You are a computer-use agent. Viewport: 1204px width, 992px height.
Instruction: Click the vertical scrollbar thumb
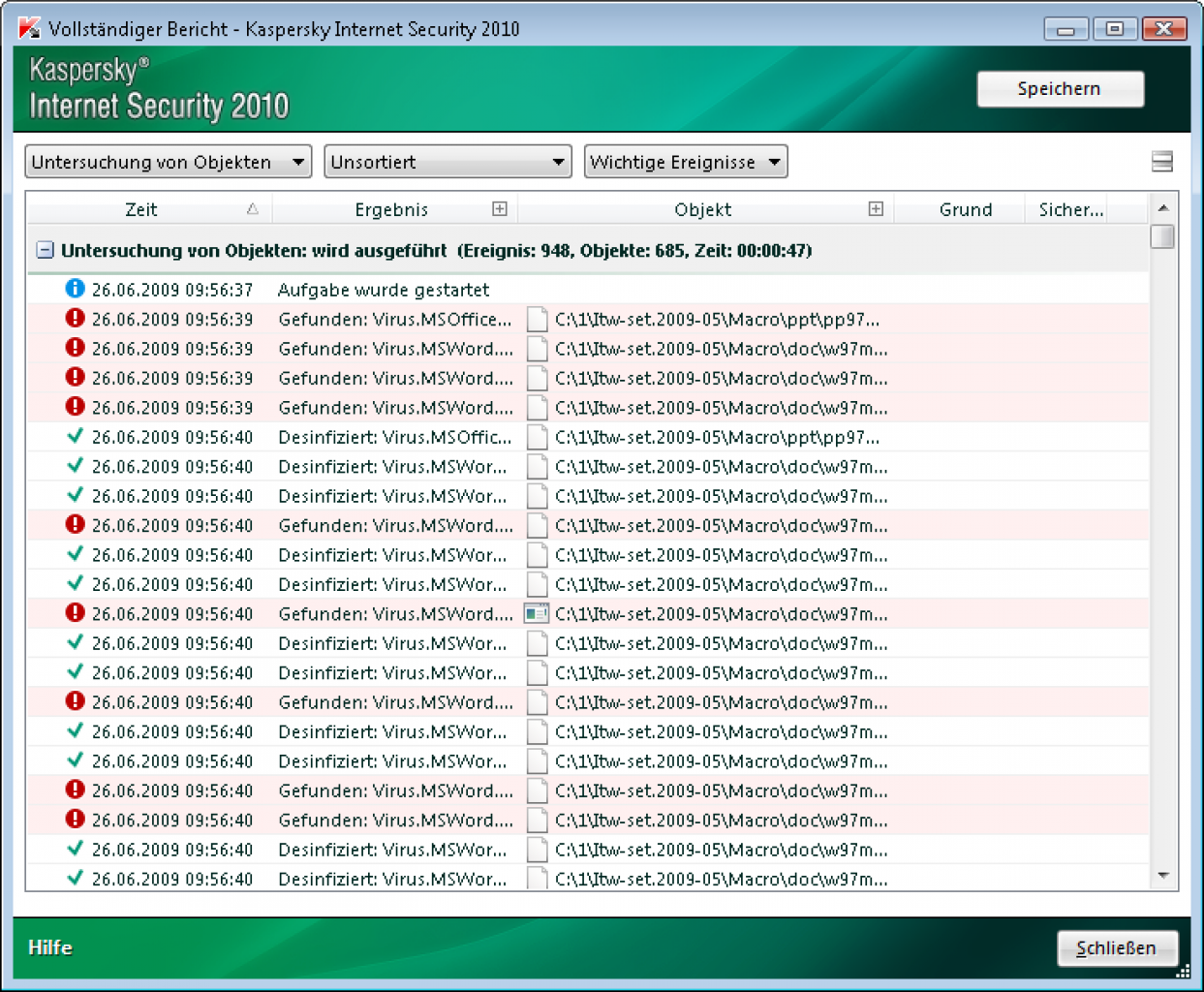pyautogui.click(x=1163, y=236)
